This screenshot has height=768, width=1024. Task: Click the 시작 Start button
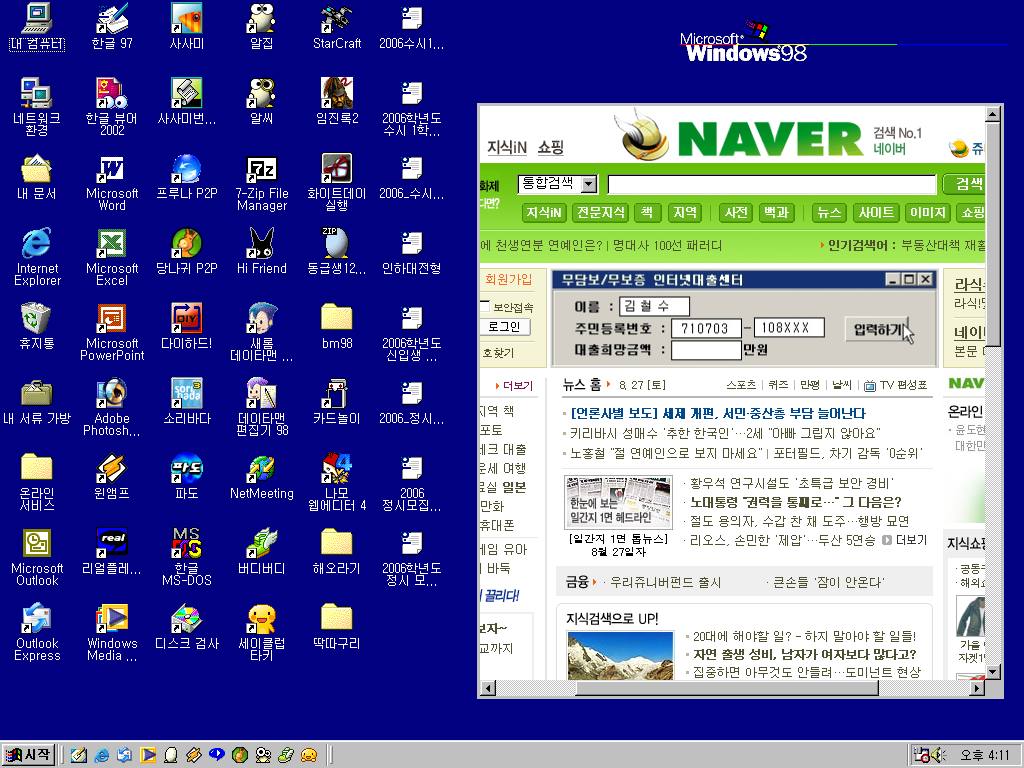pos(28,755)
